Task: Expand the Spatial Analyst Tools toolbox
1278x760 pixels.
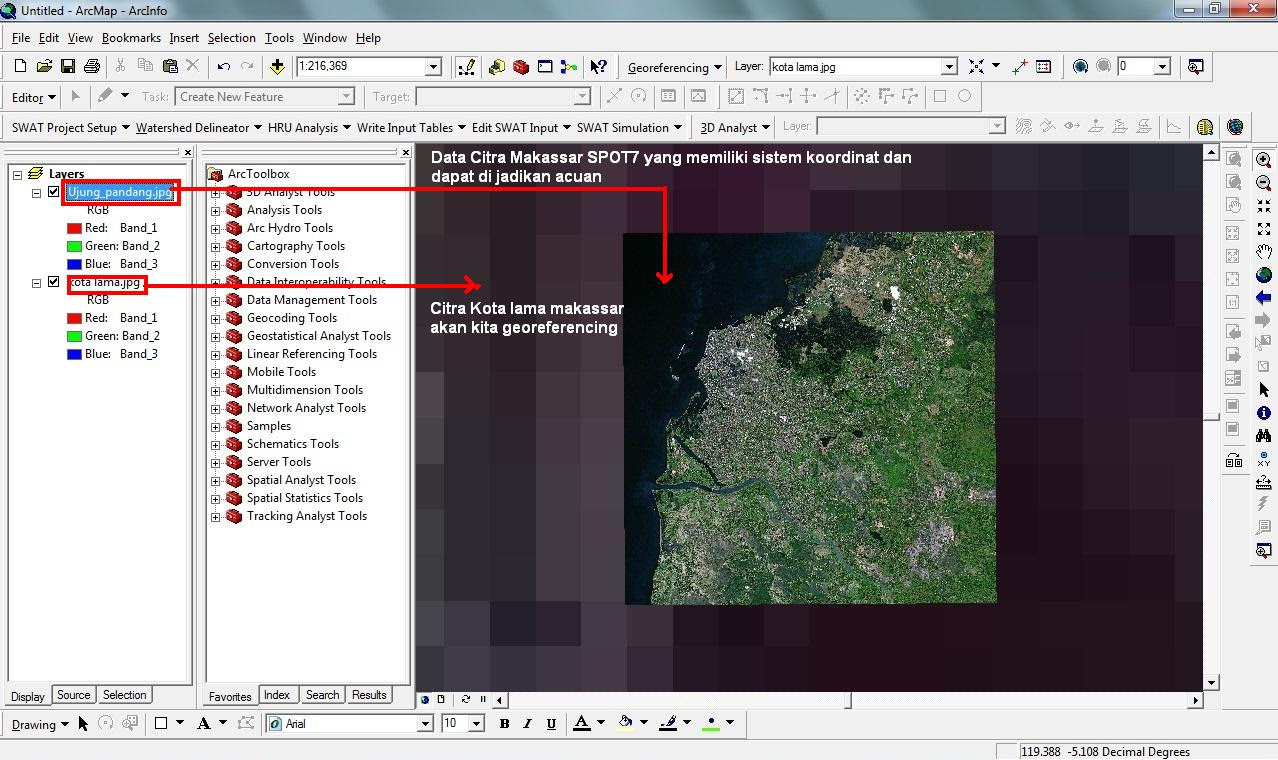Action: (215, 480)
